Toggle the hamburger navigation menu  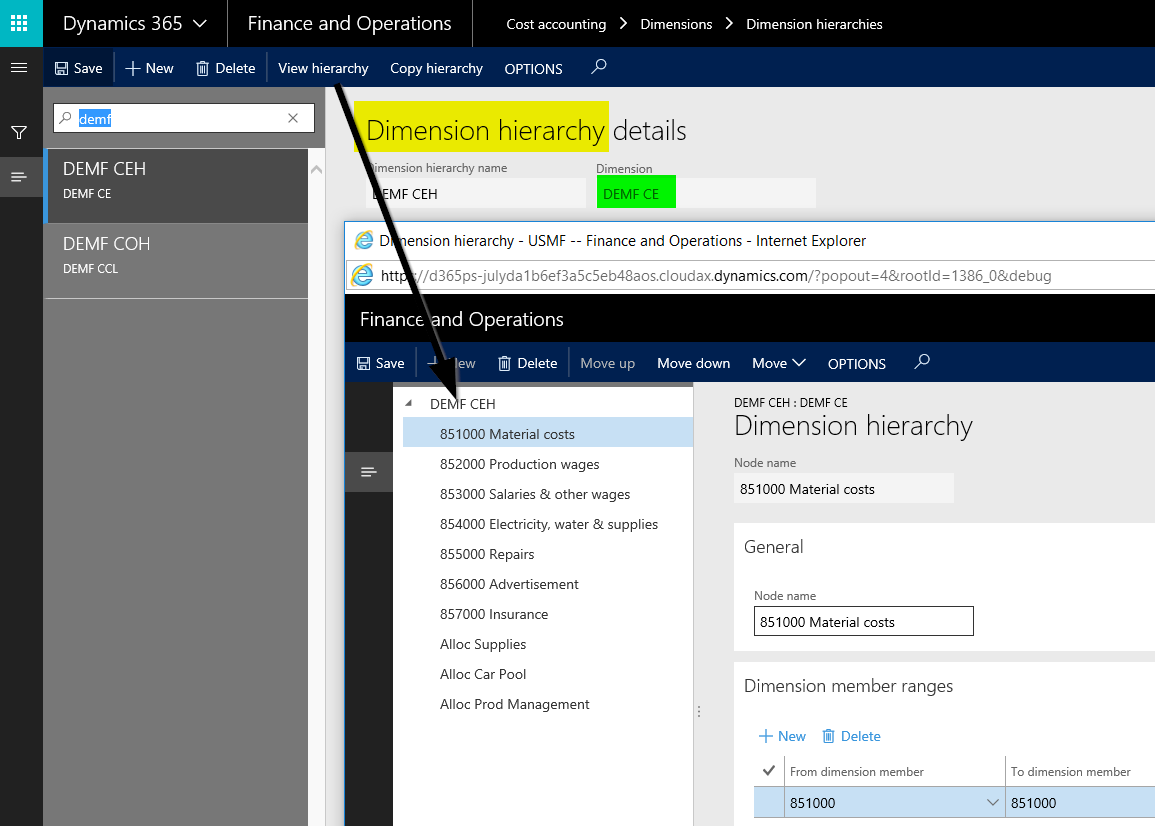[18, 68]
